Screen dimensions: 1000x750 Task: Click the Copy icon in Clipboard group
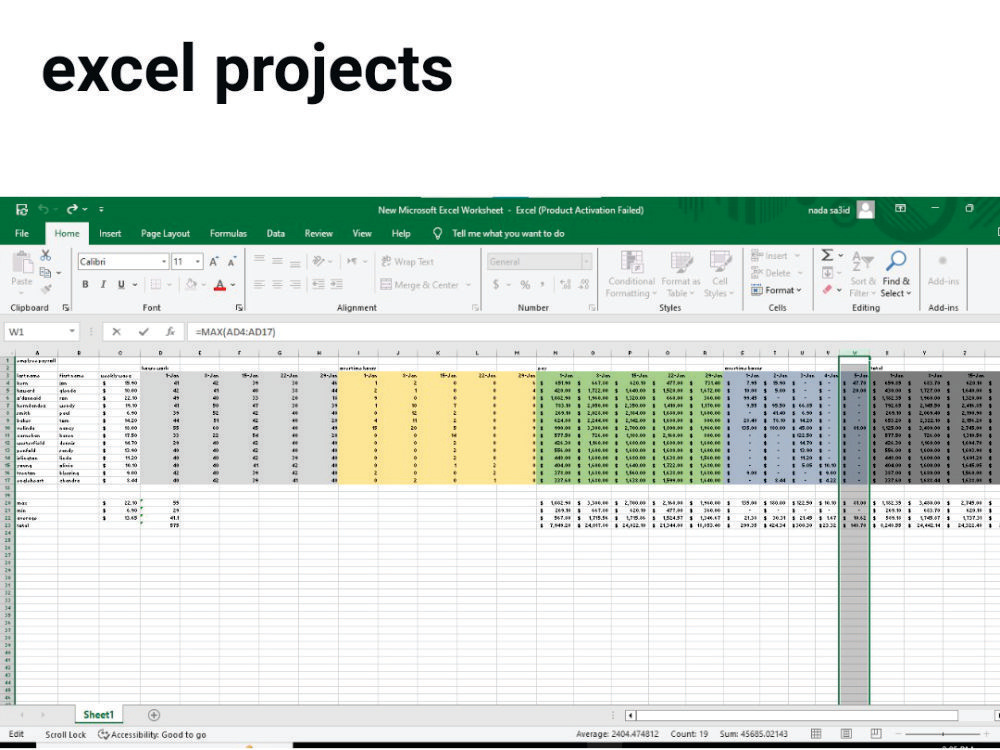coord(45,273)
